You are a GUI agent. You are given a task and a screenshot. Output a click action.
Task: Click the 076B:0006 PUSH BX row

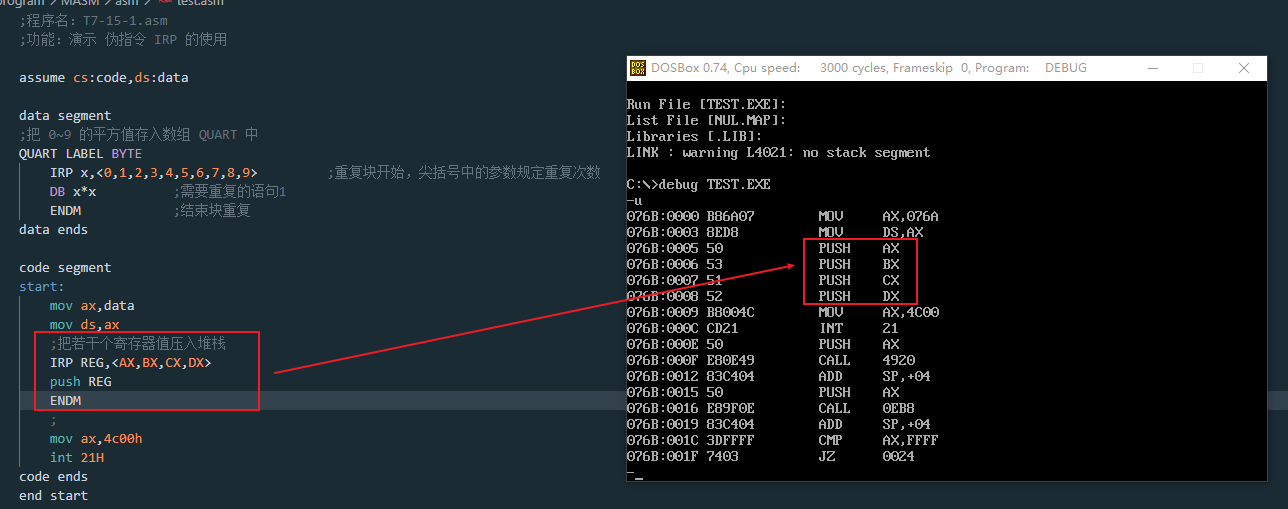[763, 264]
